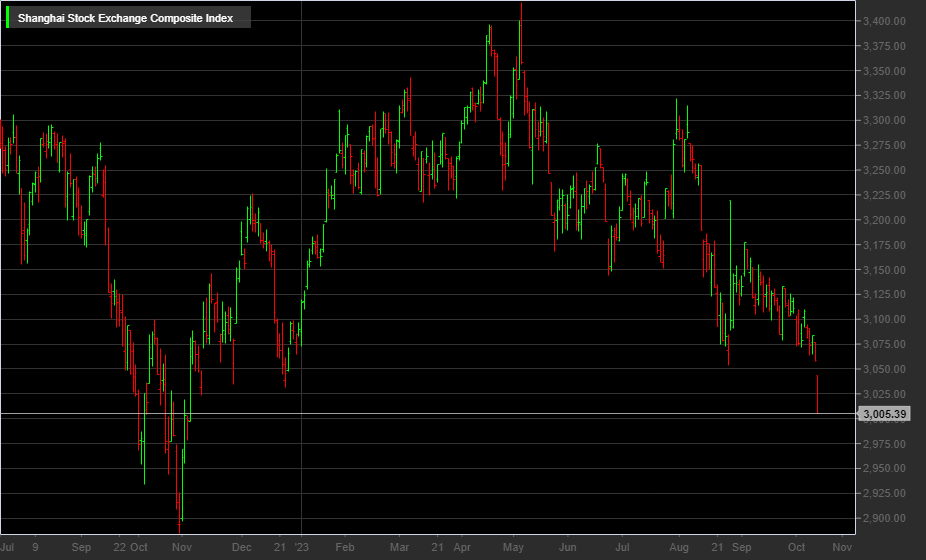Click the 3,150.00 price axis label
The height and width of the screenshot is (560, 926).
(884, 269)
